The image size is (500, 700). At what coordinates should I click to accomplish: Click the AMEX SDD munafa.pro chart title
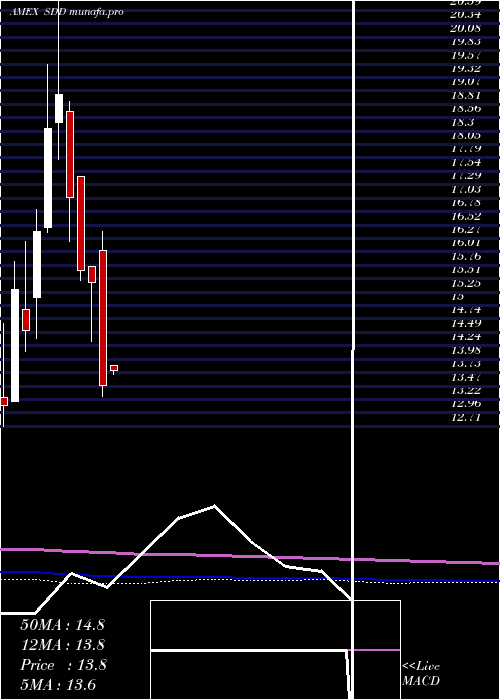pyautogui.click(x=67, y=12)
